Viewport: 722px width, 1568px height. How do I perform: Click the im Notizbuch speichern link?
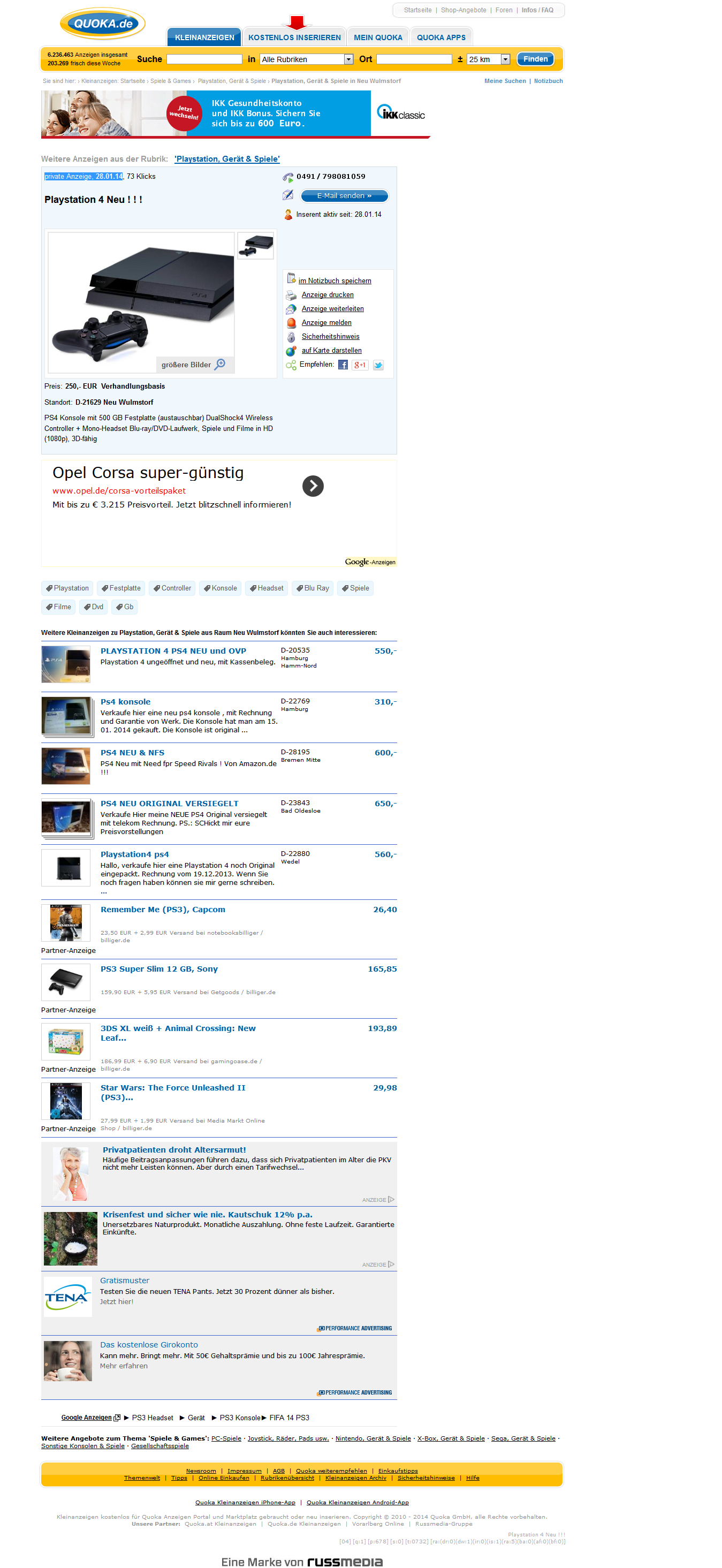point(335,281)
